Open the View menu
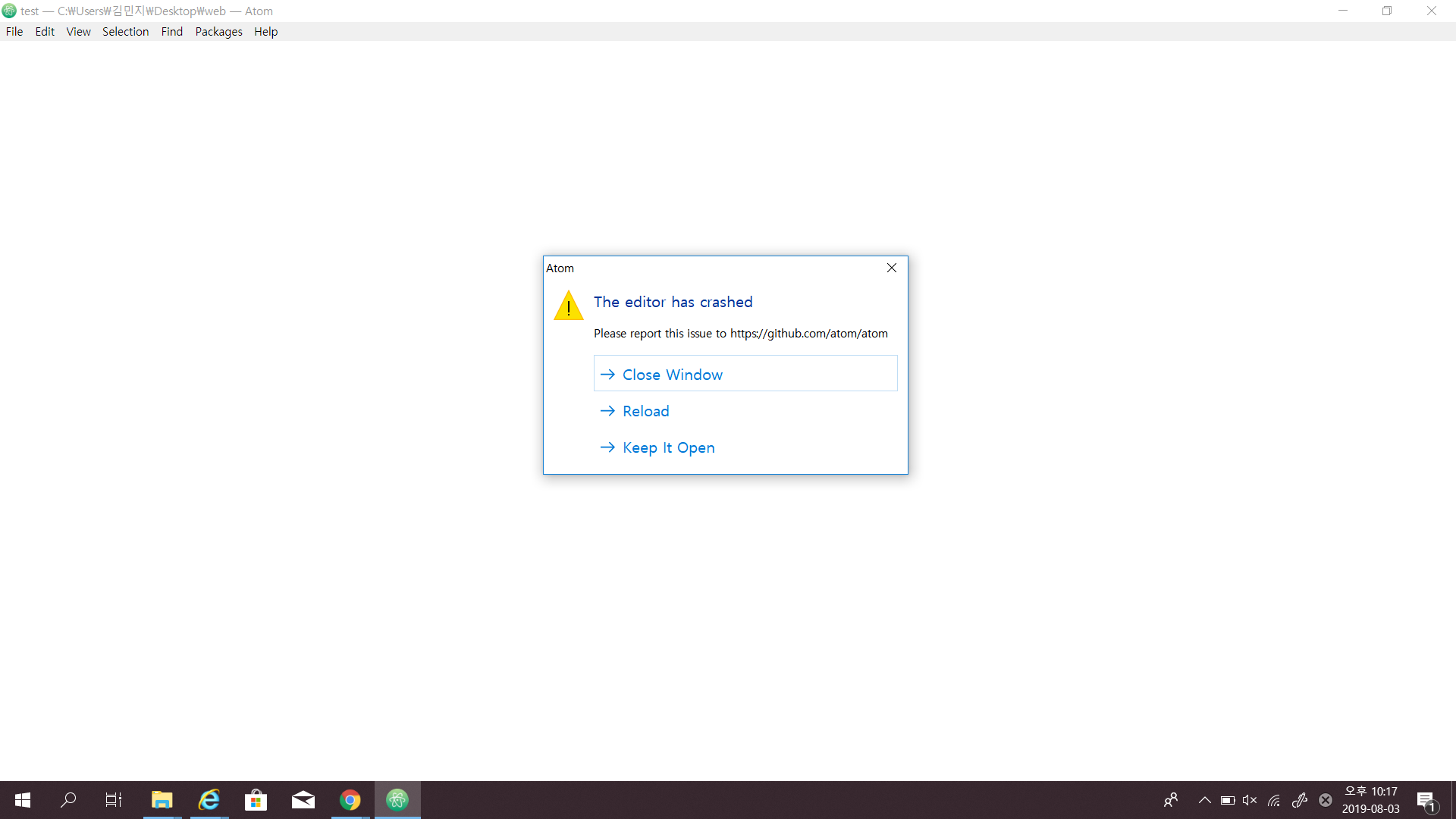 pos(78,31)
